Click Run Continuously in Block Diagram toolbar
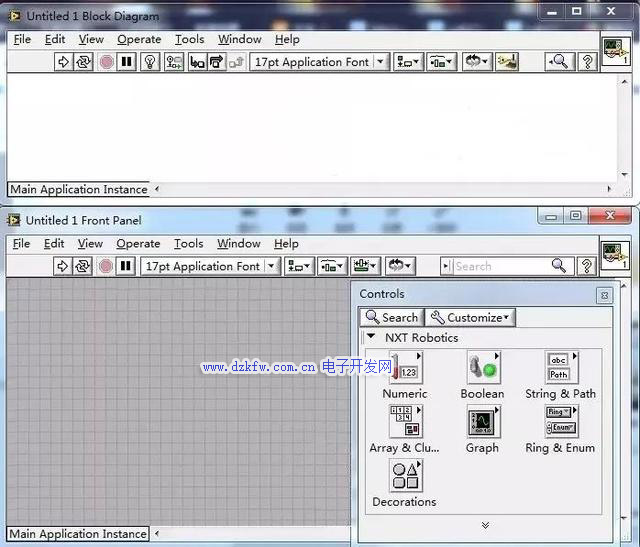The width and height of the screenshot is (640, 547). [83, 62]
